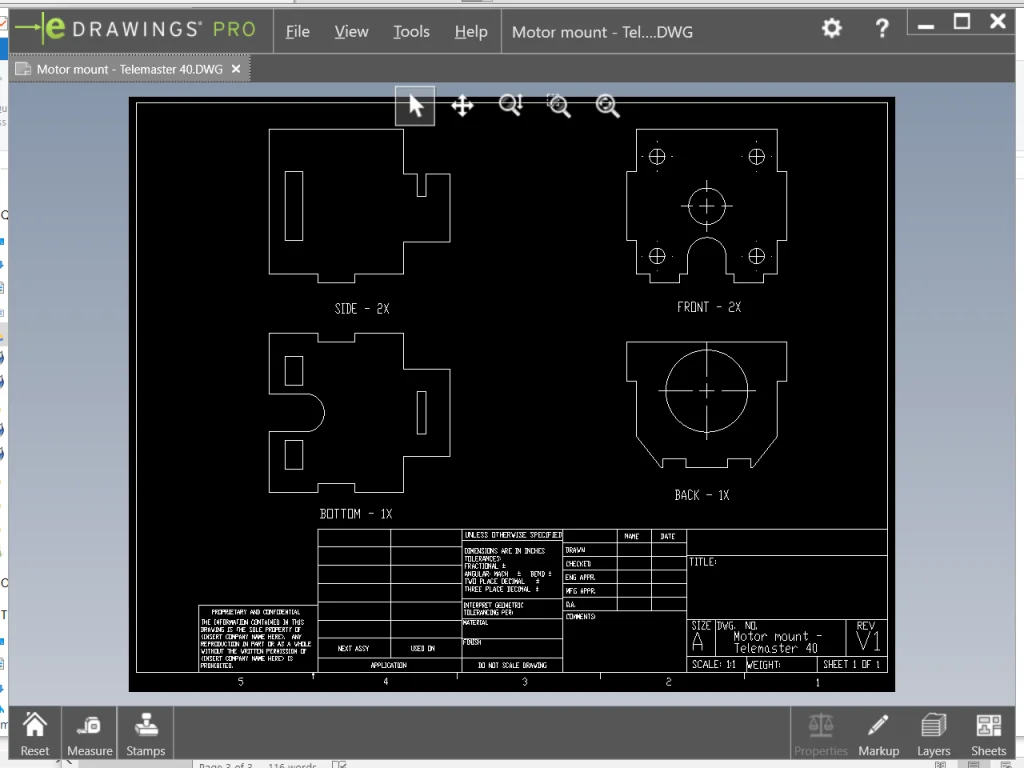Open the Tools menu
Screen dimensions: 1024x768
pyautogui.click(x=411, y=31)
